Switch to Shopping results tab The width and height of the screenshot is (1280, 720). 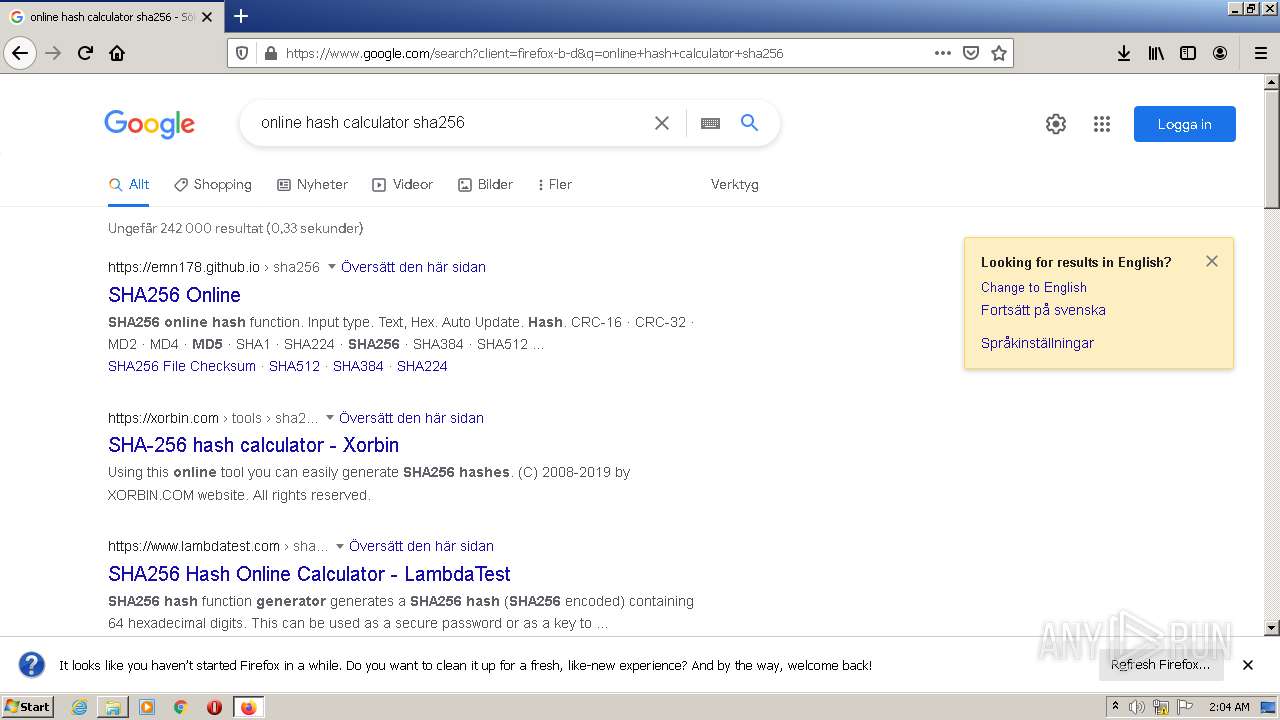tap(213, 184)
